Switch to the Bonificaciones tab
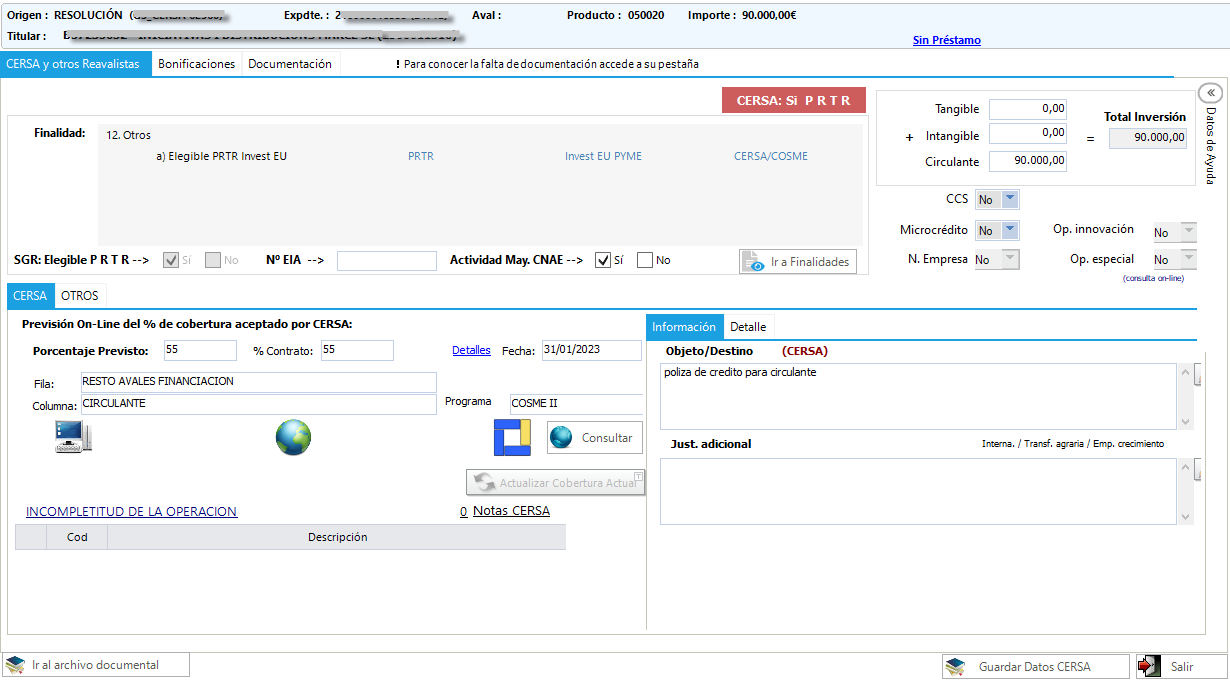This screenshot has height=683, width=1230. tap(197, 63)
